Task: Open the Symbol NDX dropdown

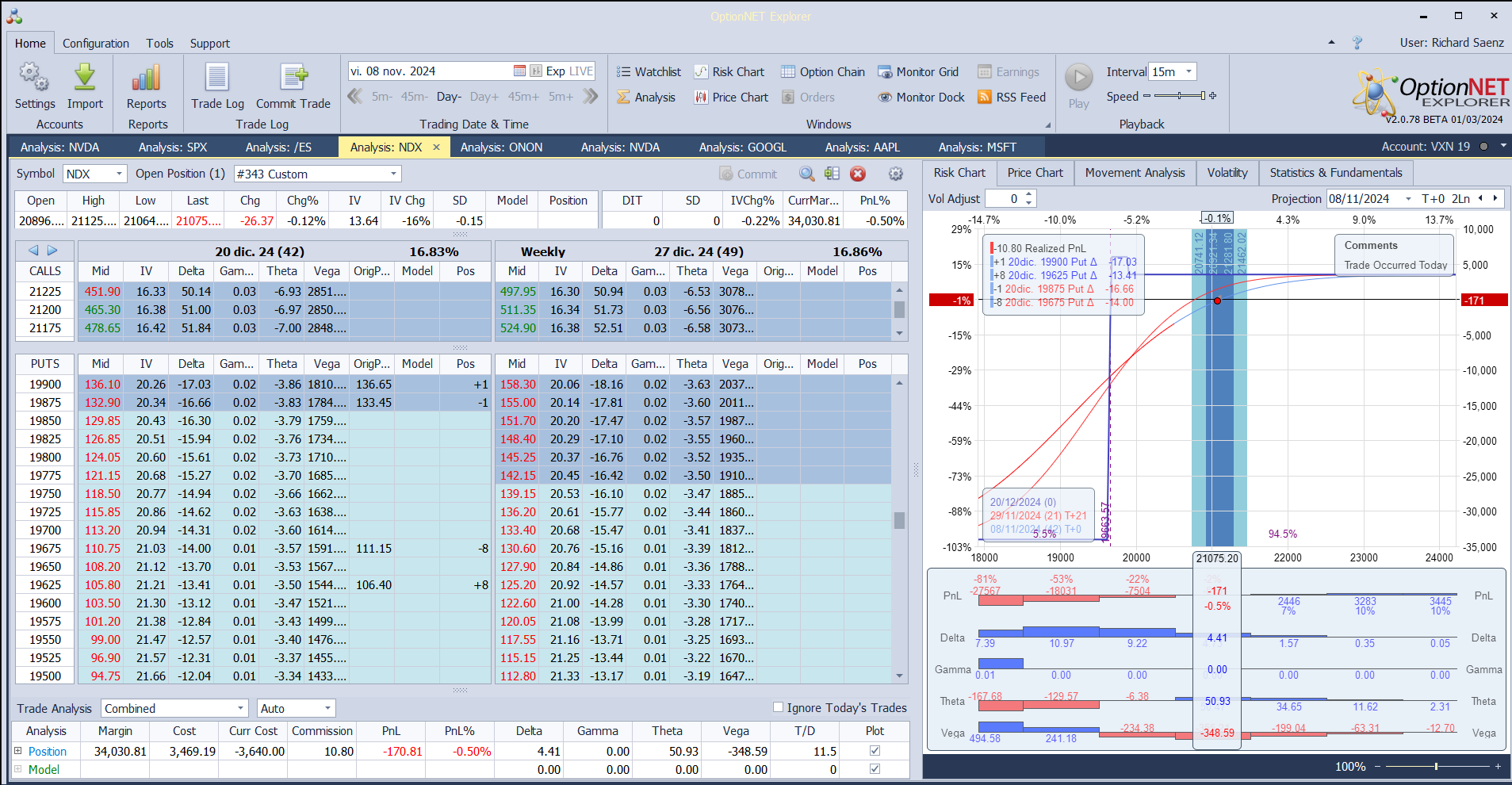Action: (119, 174)
